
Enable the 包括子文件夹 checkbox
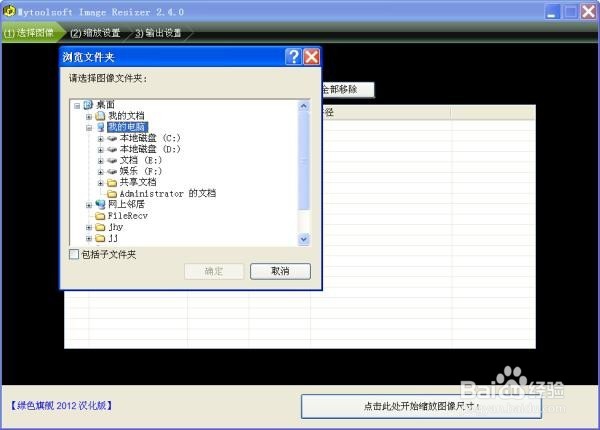[x=74, y=254]
